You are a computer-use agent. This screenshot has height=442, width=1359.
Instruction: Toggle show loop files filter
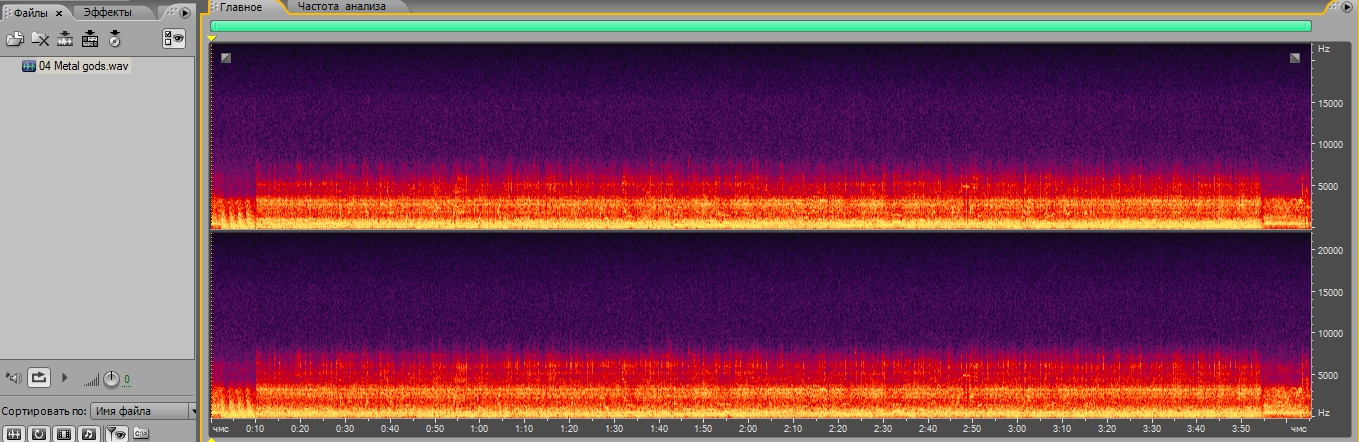tap(38, 434)
